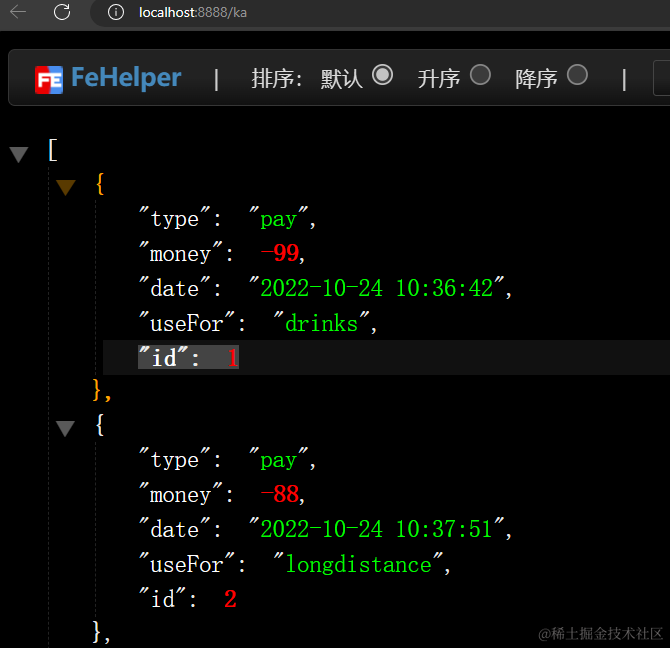670x648 pixels.
Task: Select the 升序 sort radio button
Action: 480,75
